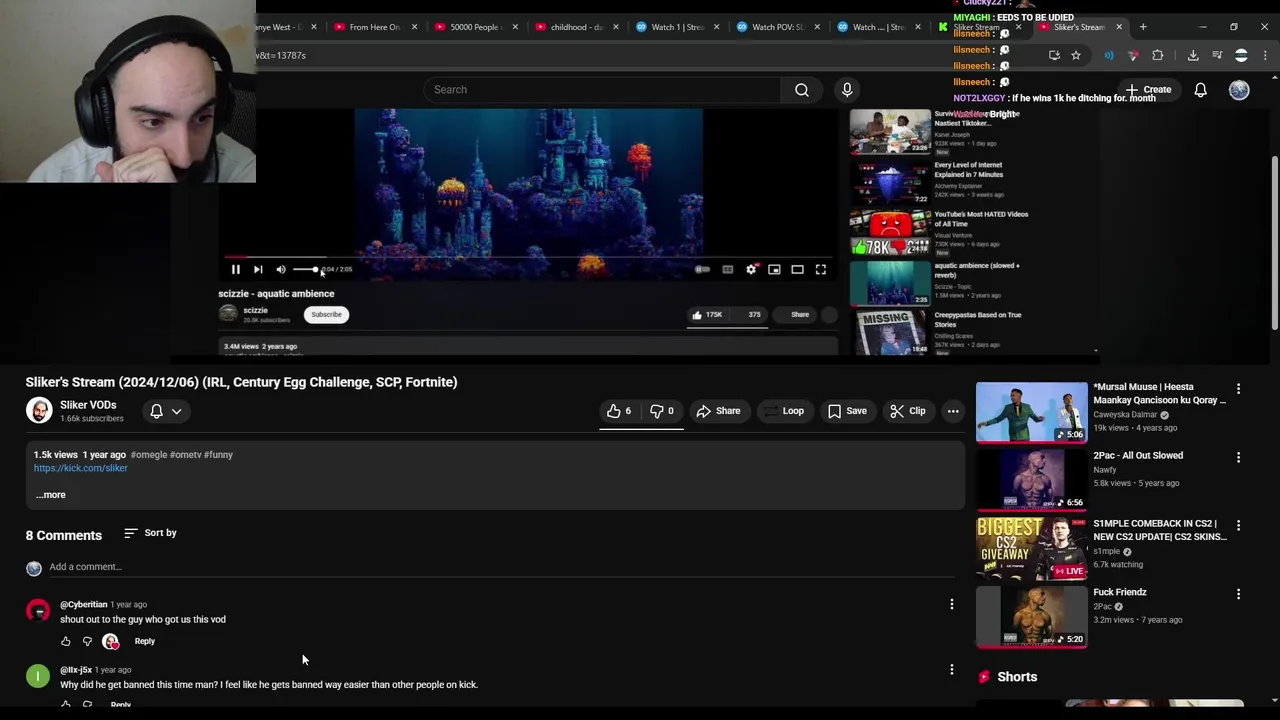
Task: Open menu for Fuck Friendz video
Action: (1238, 594)
